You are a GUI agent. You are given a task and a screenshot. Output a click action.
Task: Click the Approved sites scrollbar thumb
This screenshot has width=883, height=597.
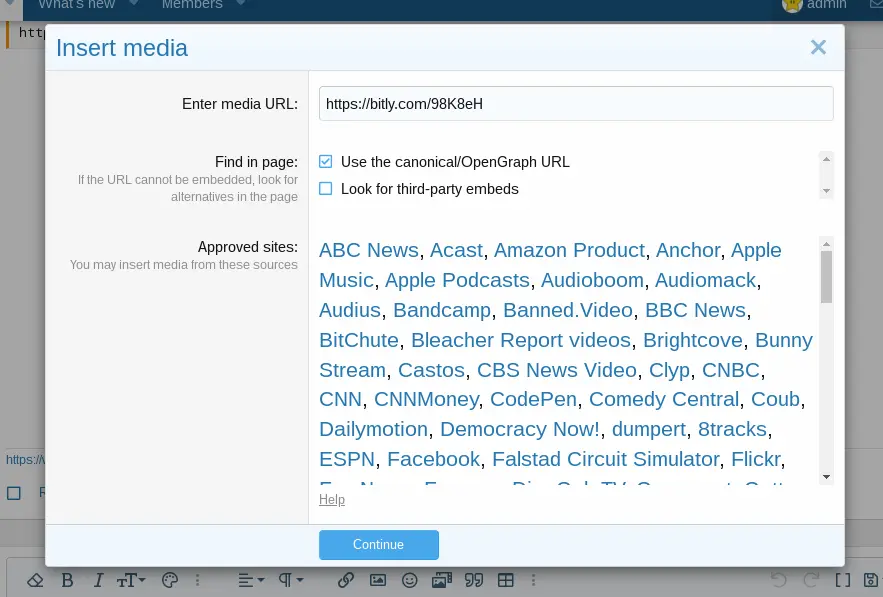[826, 277]
